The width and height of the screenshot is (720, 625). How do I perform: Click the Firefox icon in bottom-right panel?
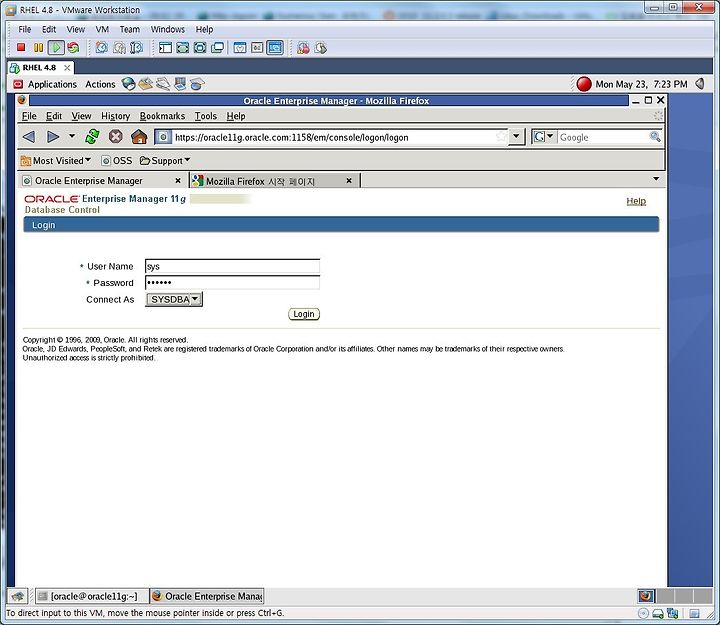[x=646, y=596]
